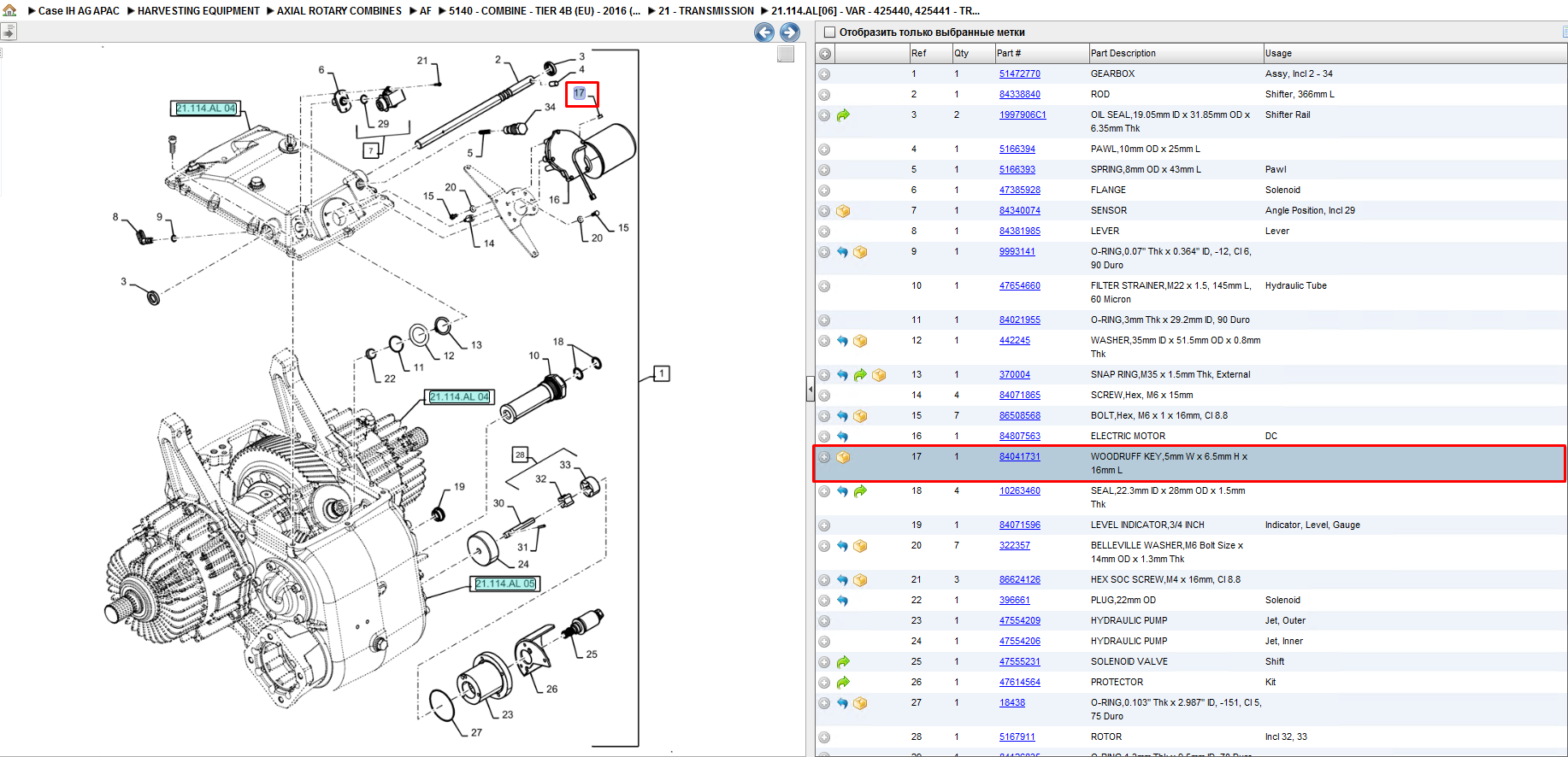
Task: Click callout 7 box in diagram
Action: coord(371,150)
